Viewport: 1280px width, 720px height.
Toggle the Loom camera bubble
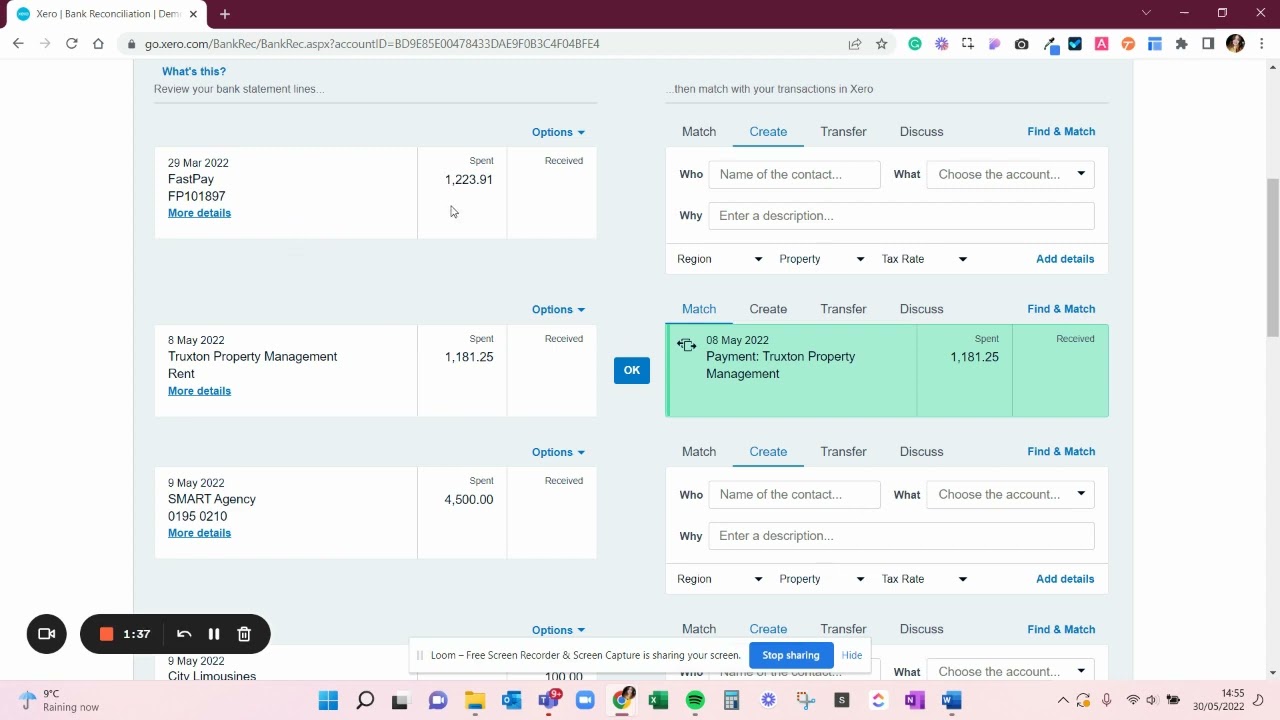tap(46, 634)
